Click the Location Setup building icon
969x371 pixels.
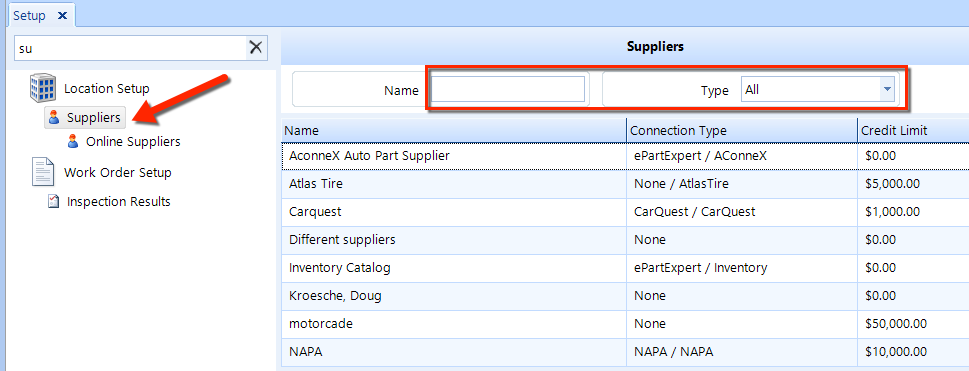pos(43,89)
